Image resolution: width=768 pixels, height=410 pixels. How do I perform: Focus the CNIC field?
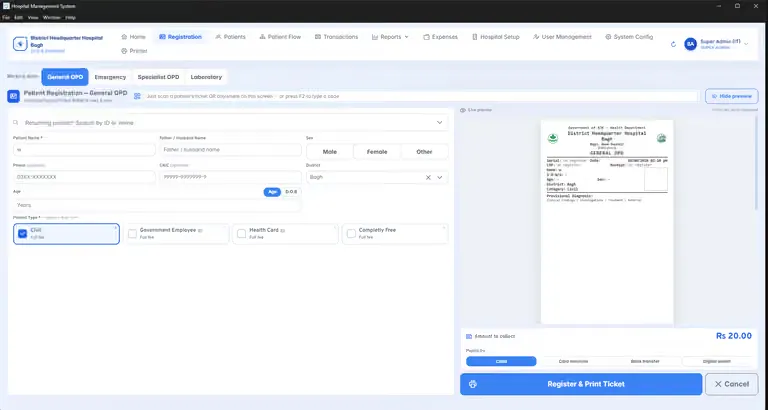230,177
